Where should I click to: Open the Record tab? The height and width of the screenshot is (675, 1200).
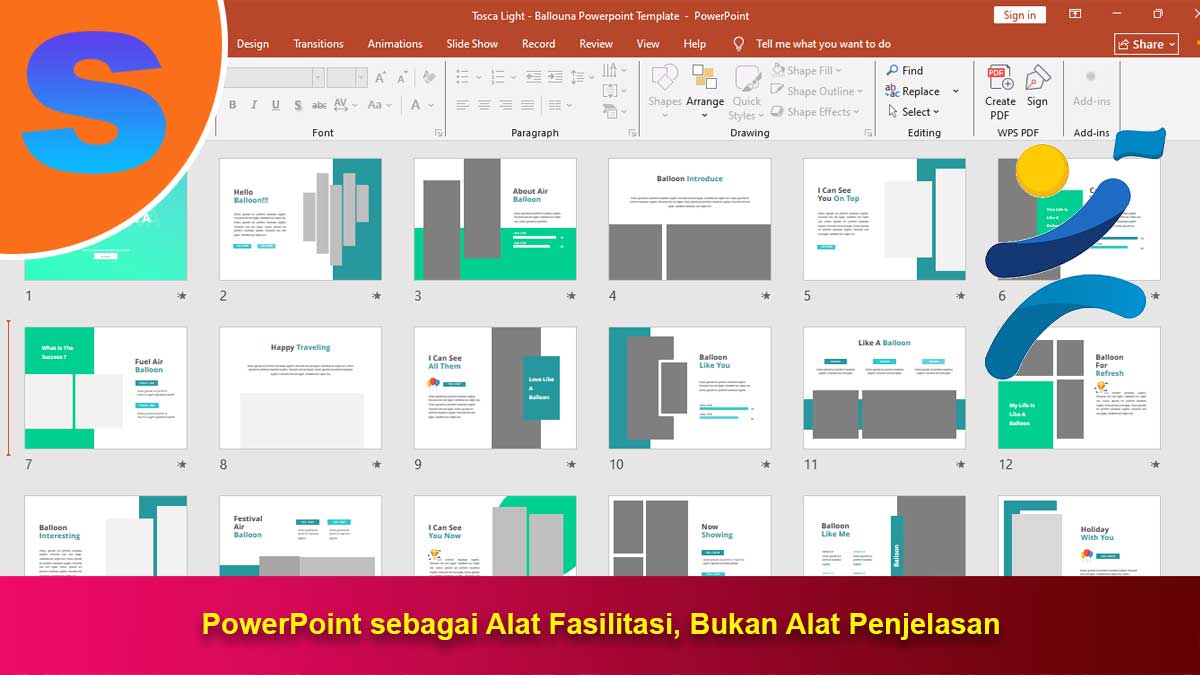(x=538, y=44)
